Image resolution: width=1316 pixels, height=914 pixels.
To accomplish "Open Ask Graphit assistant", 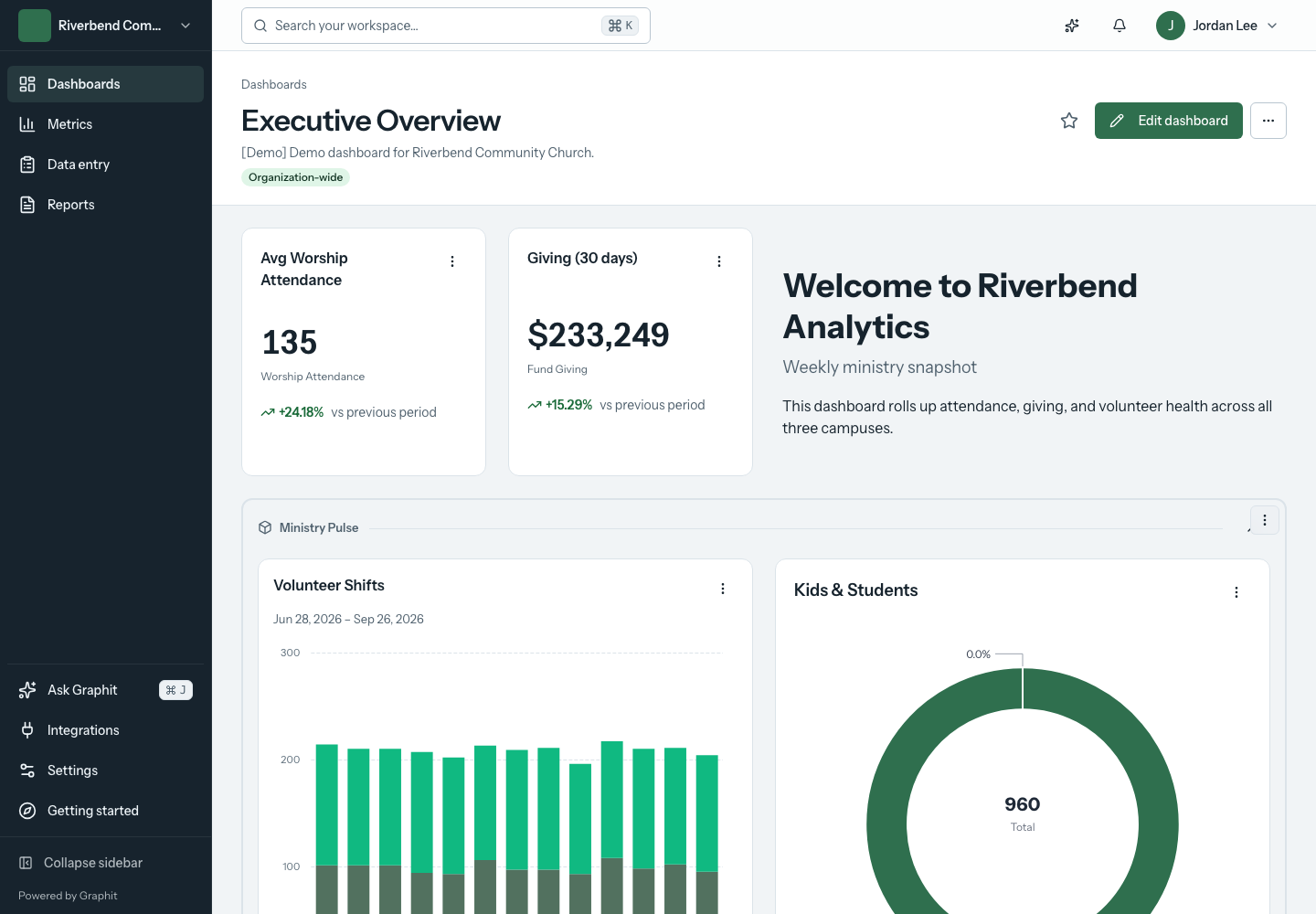I will click(x=105, y=690).
